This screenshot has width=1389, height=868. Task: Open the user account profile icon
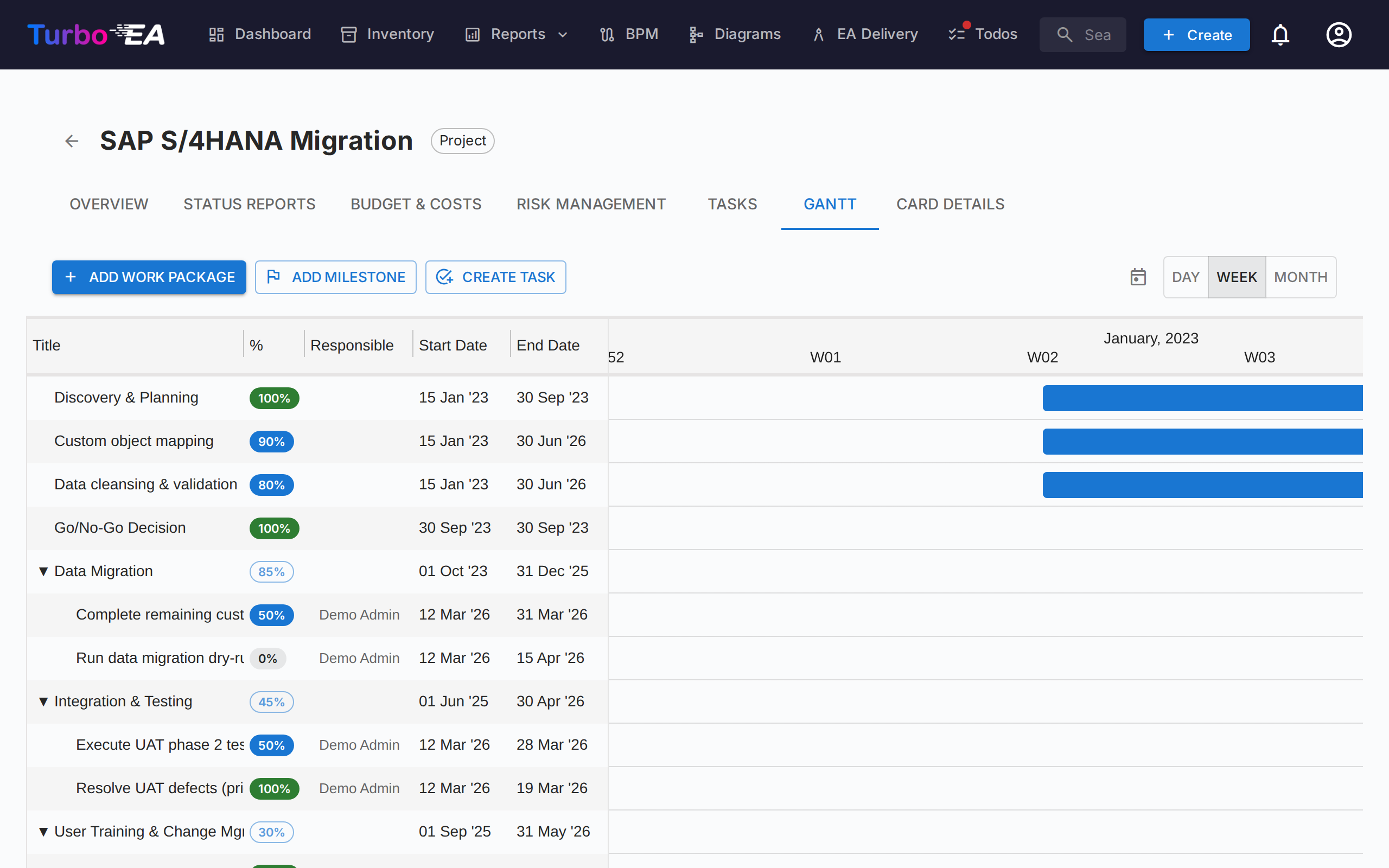click(1339, 35)
